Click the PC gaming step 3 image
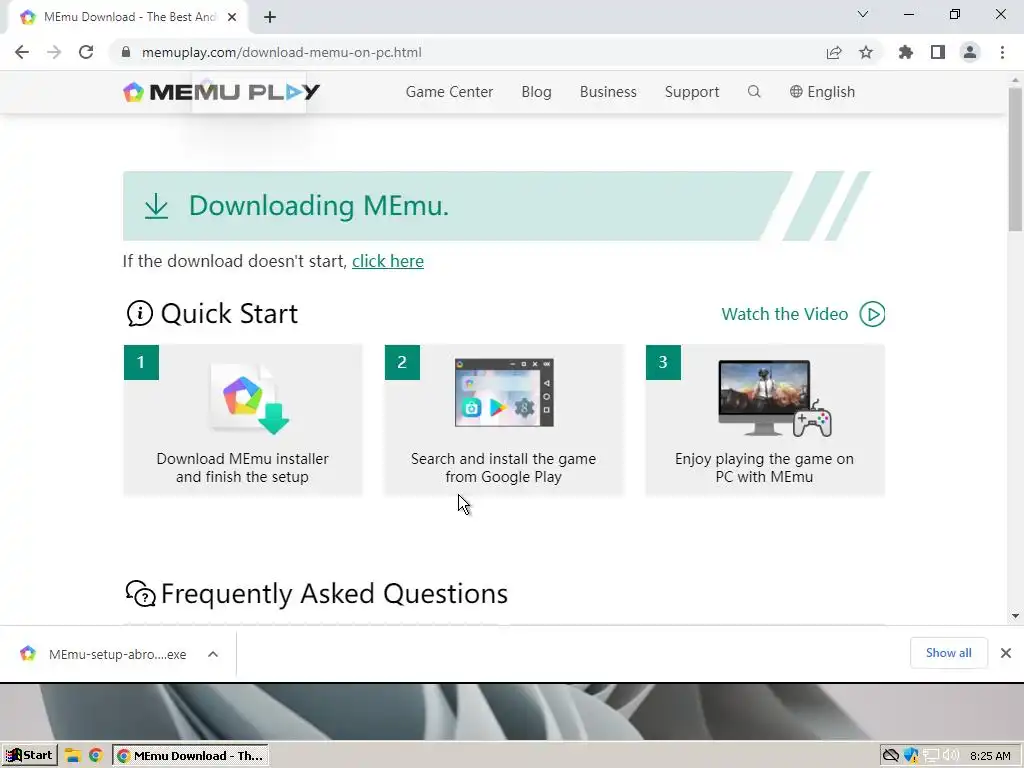Screen dimensions: 1024x768 point(775,398)
